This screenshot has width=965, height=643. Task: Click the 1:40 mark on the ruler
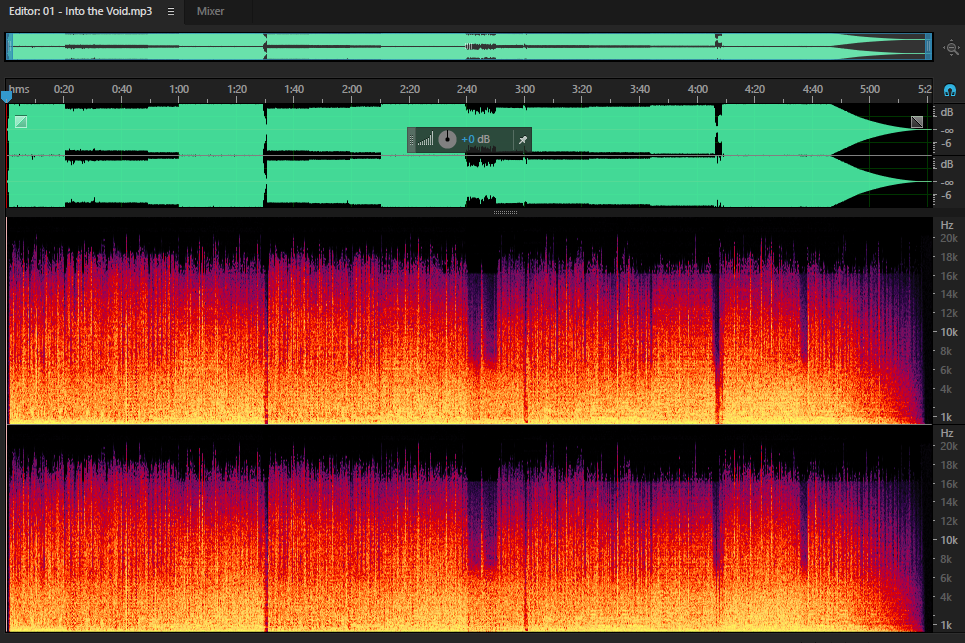(294, 89)
